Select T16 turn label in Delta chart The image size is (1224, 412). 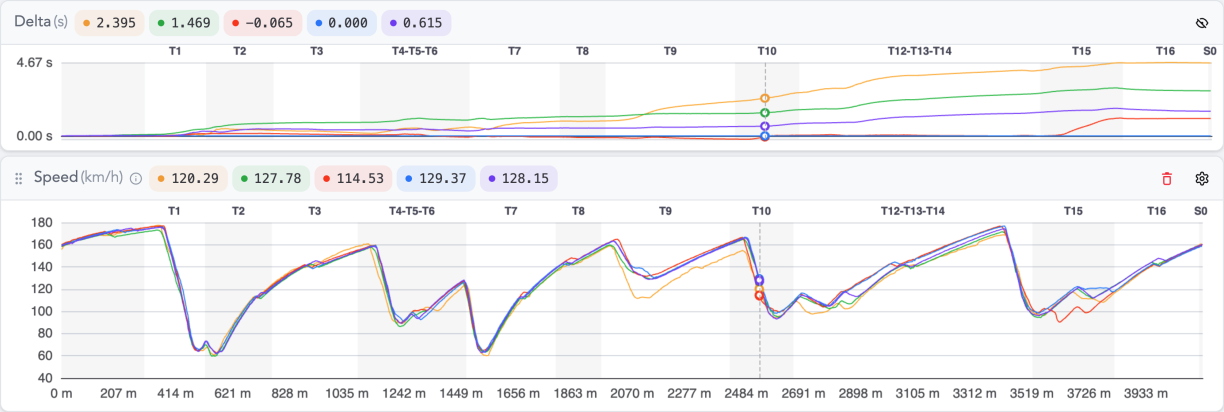[x=1165, y=50]
